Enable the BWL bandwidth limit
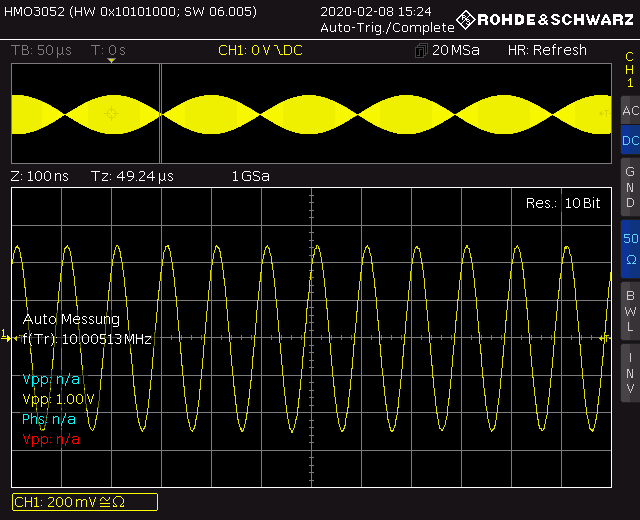 coord(629,310)
